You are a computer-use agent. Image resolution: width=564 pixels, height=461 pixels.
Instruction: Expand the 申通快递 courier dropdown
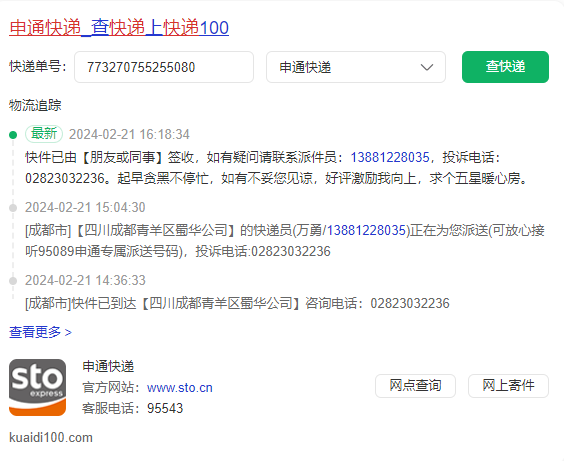(x=356, y=67)
